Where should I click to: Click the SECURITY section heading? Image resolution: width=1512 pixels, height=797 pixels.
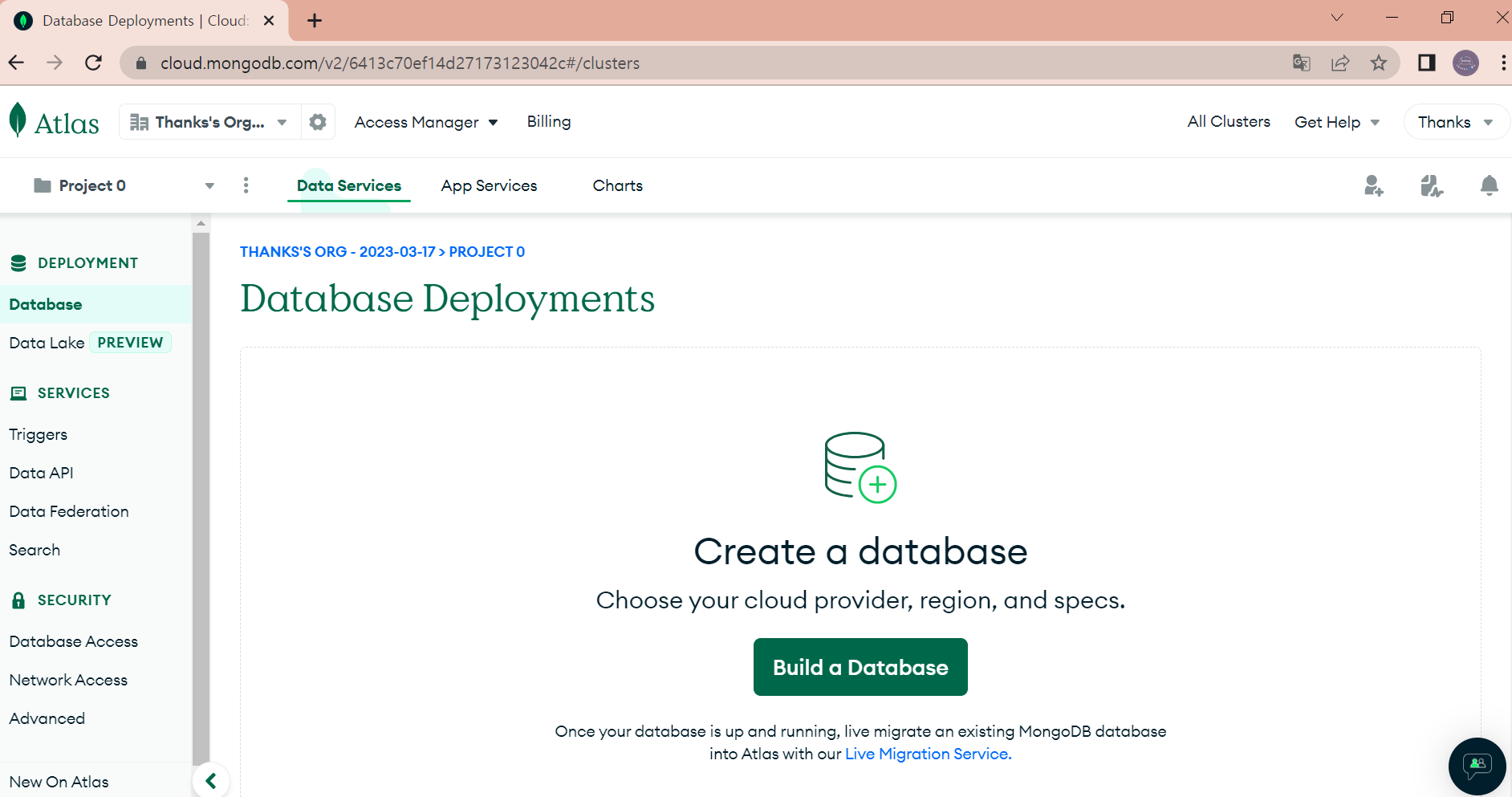(75, 600)
